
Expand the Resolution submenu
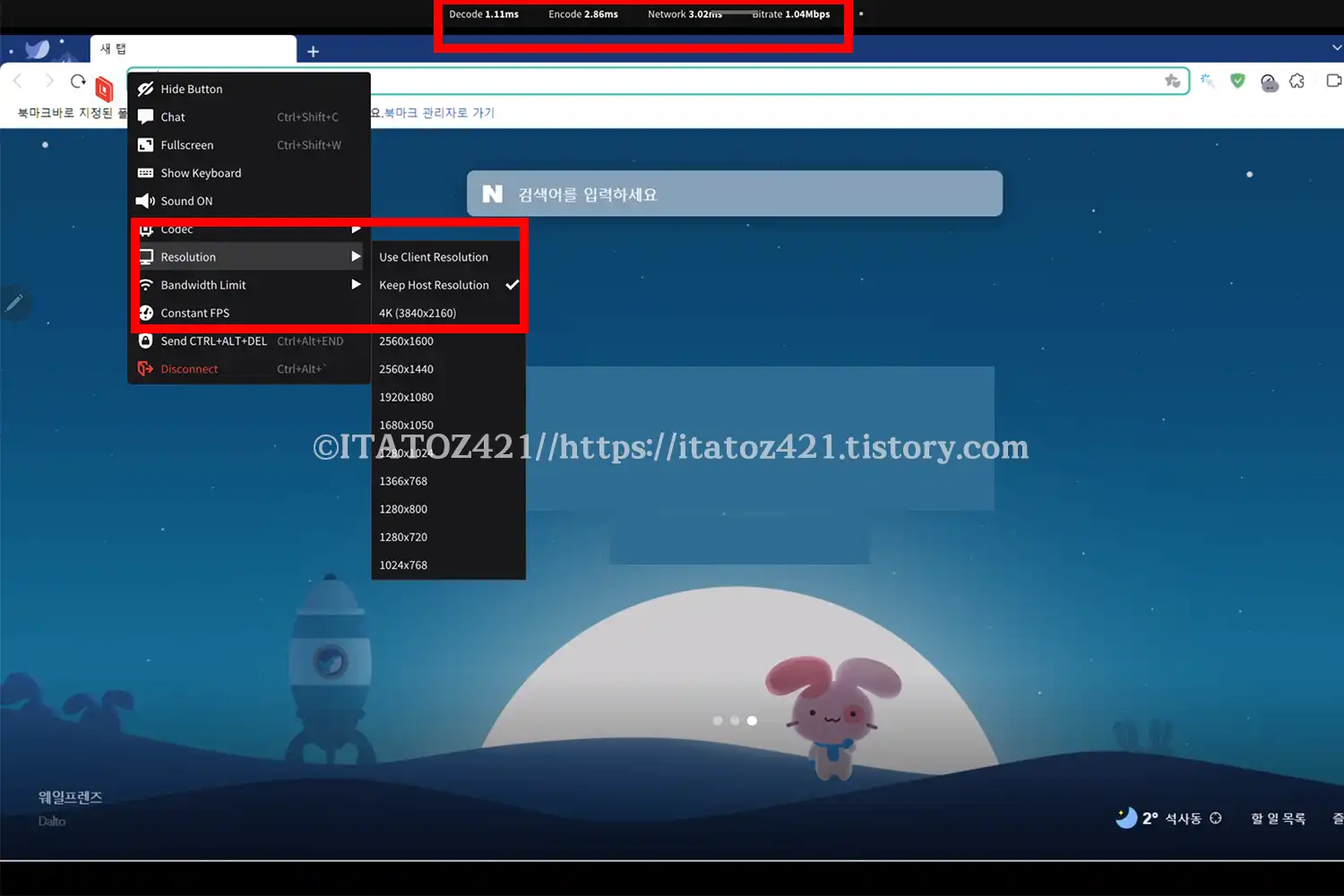tap(249, 257)
